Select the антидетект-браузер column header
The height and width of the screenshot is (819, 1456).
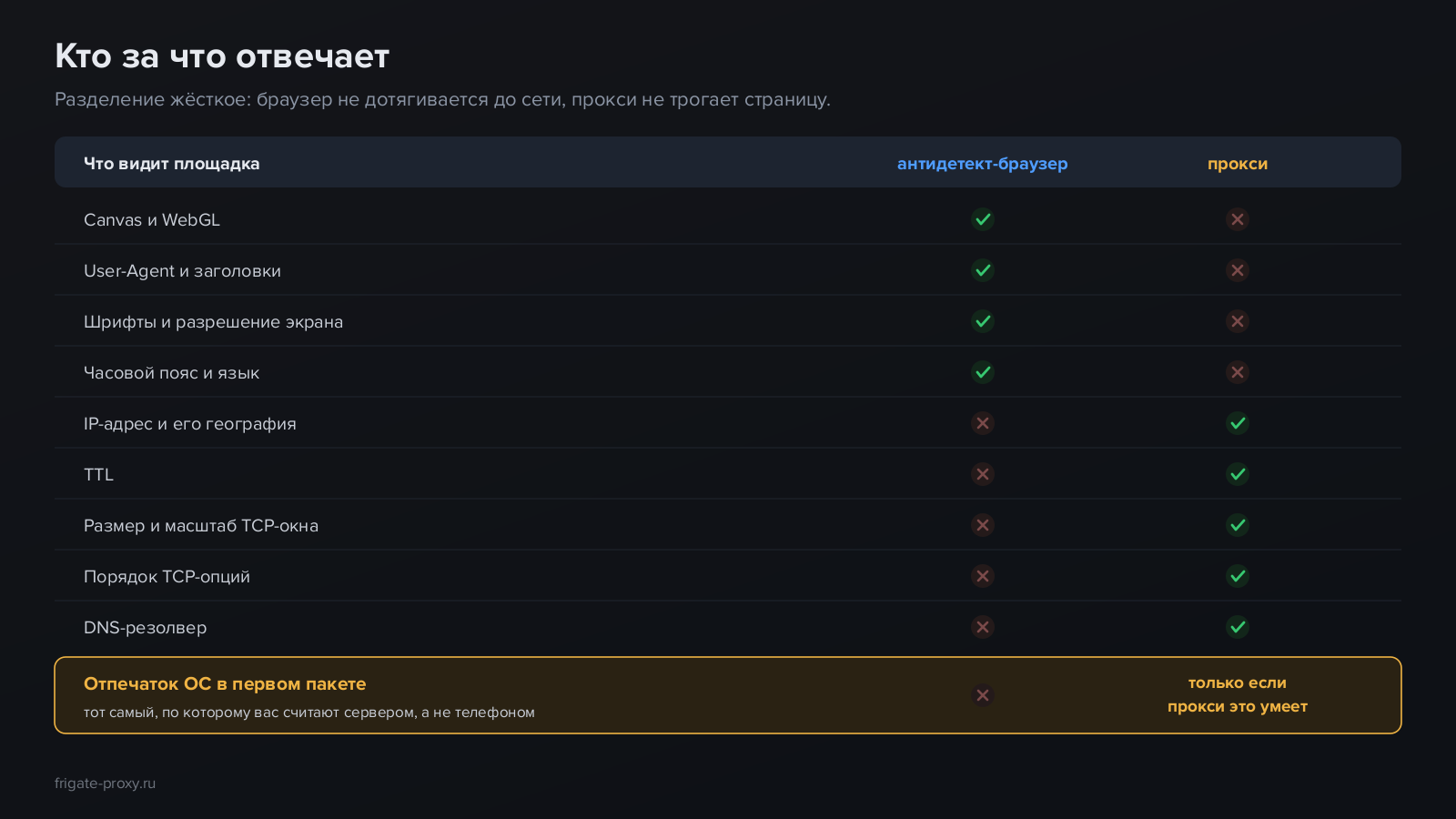coord(983,164)
